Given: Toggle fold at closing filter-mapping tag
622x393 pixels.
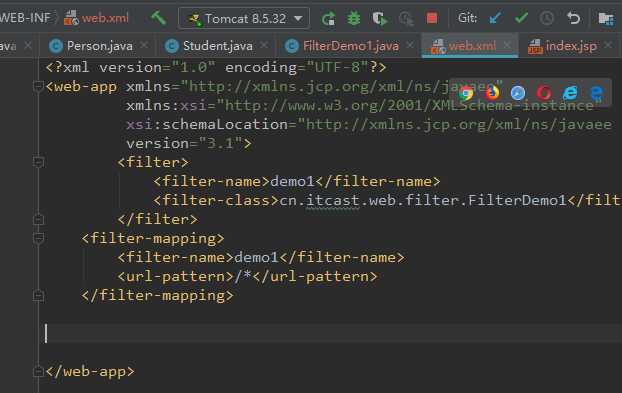Looking at the screenshot, I should 38,295.
